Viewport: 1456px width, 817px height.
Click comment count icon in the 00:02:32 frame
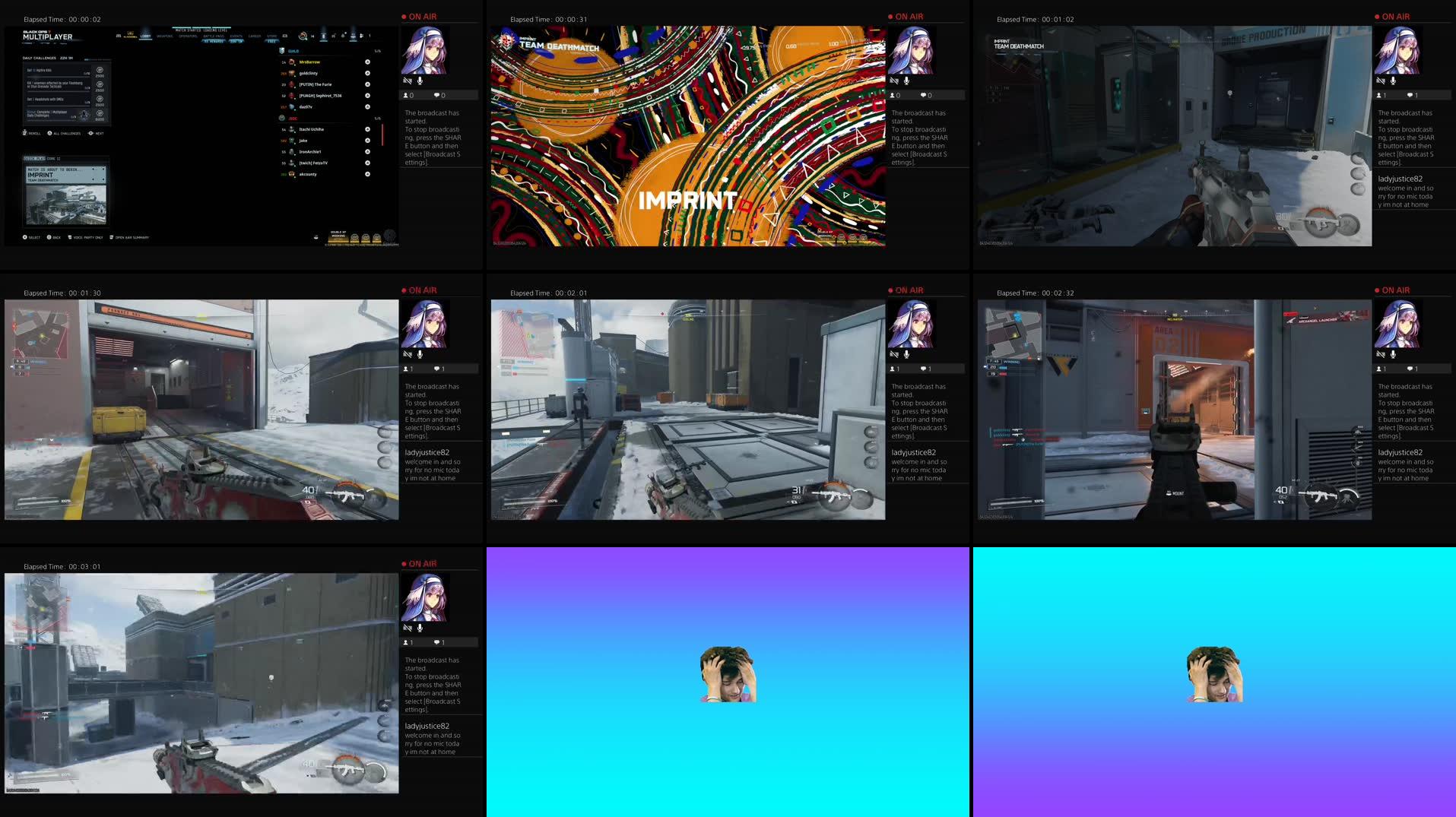1410,369
